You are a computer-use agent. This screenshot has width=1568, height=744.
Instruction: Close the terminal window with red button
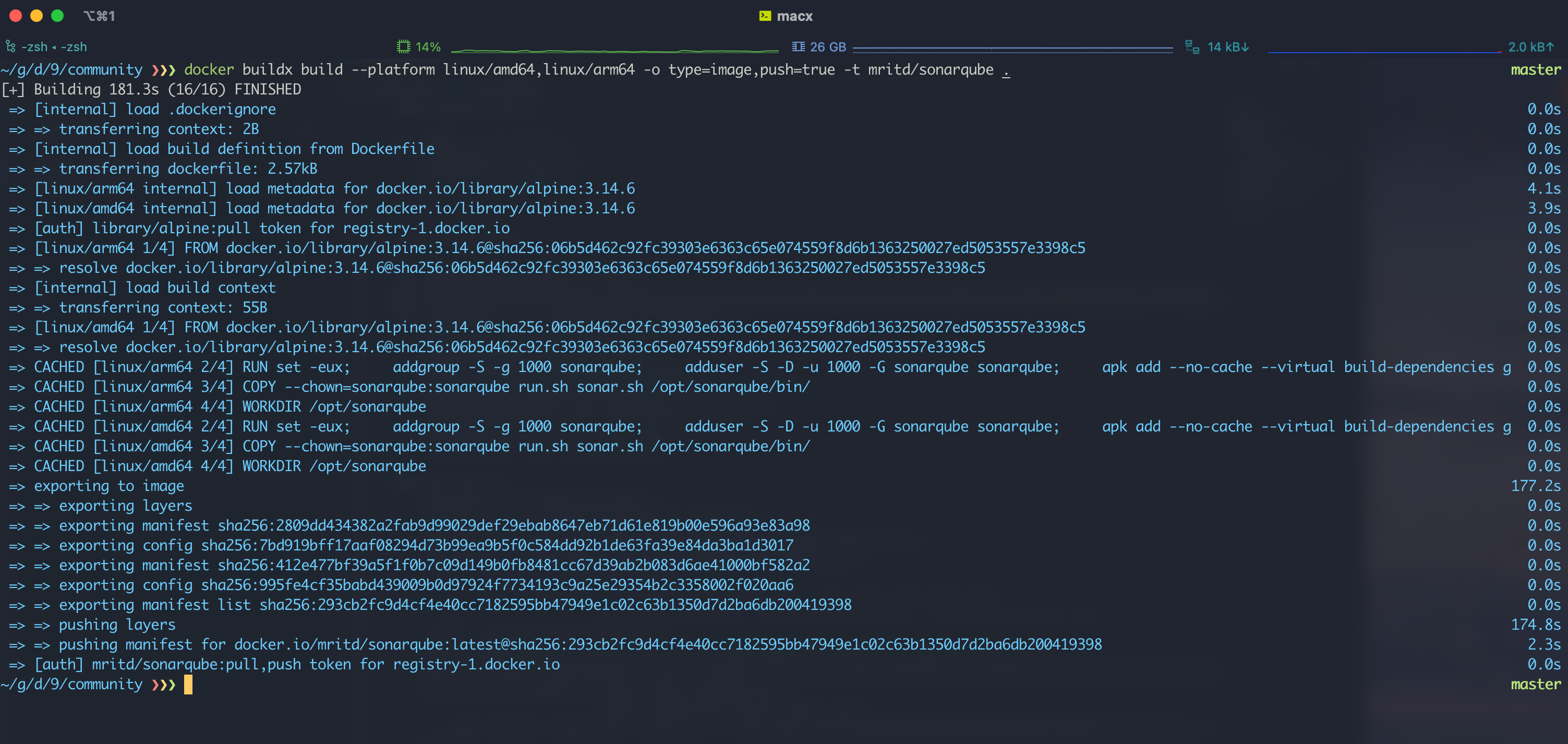point(16,16)
